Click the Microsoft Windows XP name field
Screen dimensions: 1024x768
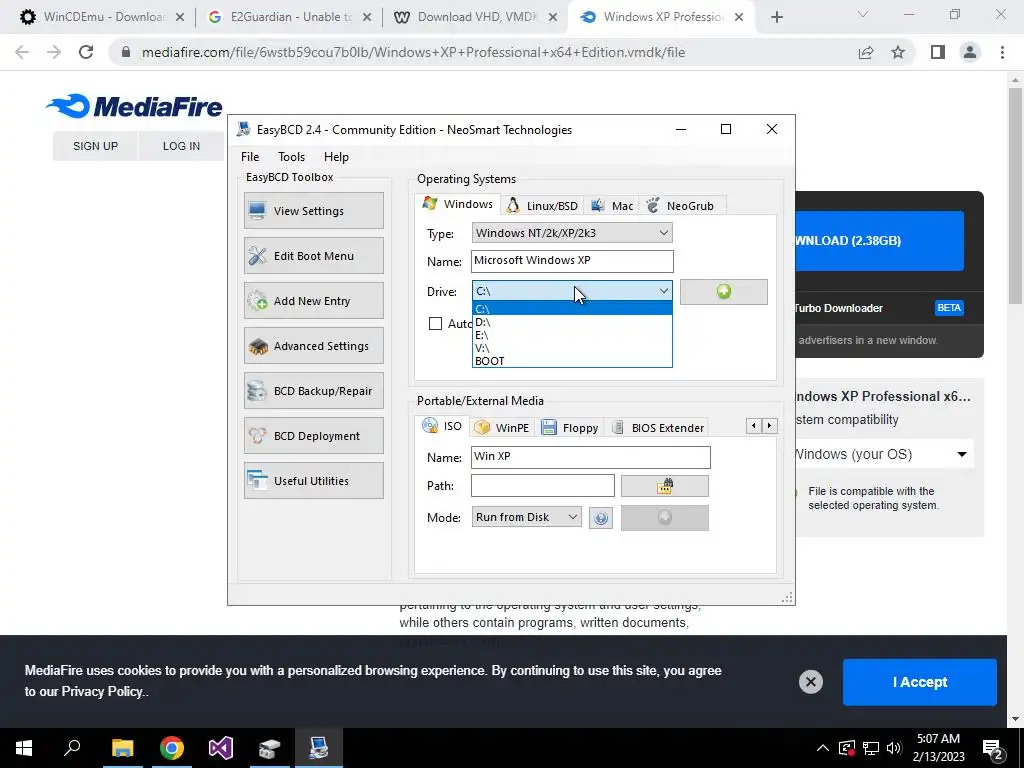point(572,261)
